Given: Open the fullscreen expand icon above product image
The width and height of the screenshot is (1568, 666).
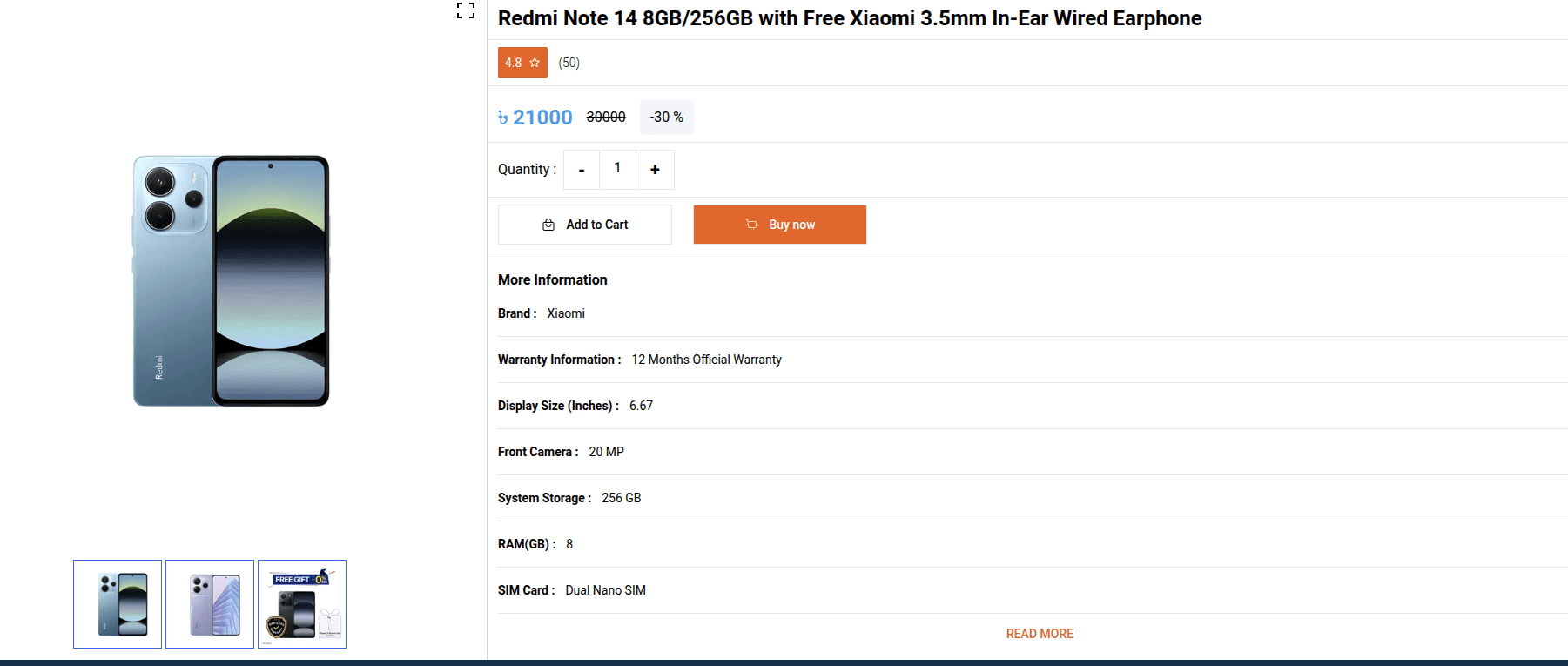Looking at the screenshot, I should click(467, 12).
